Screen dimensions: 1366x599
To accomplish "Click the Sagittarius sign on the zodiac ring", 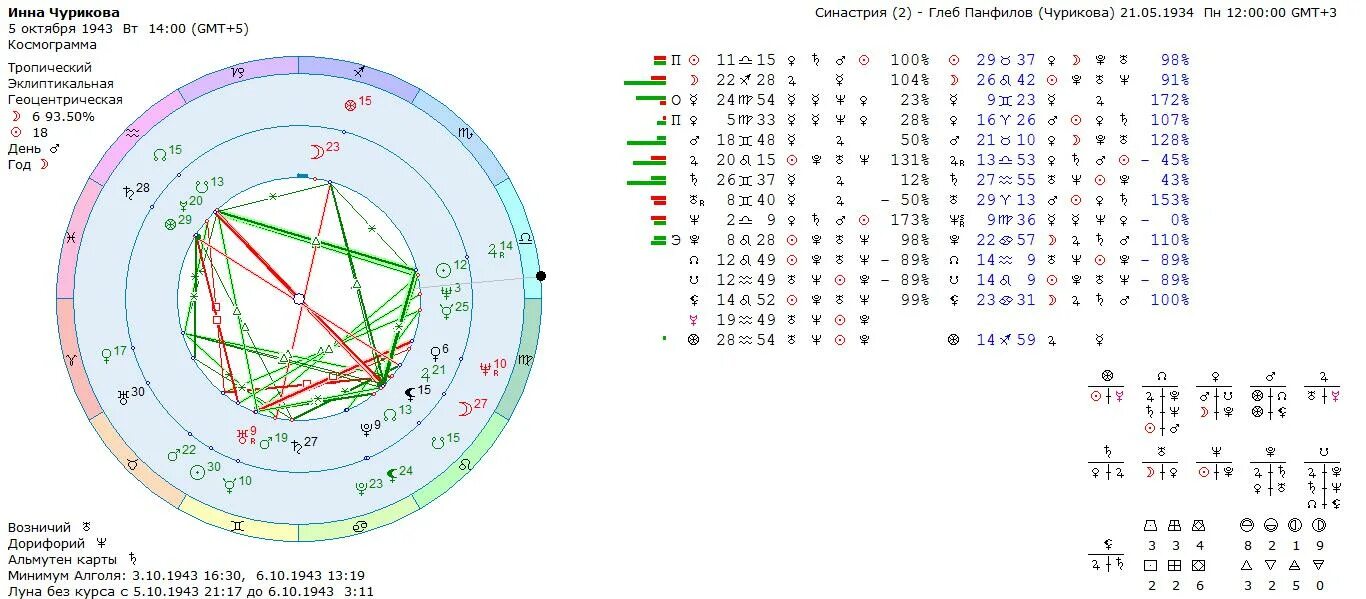I will pos(360,72).
